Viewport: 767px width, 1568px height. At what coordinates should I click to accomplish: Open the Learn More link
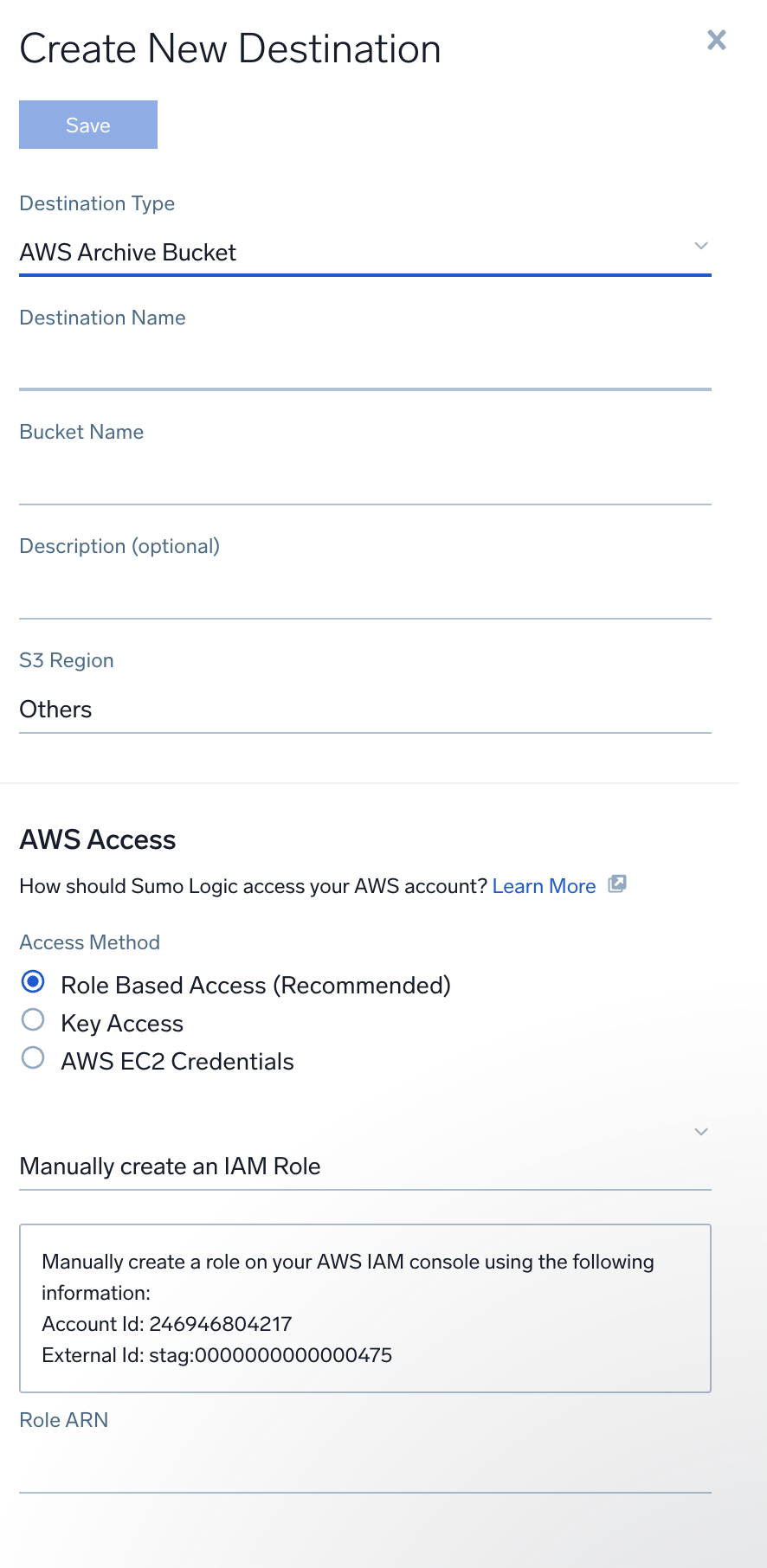[x=544, y=886]
